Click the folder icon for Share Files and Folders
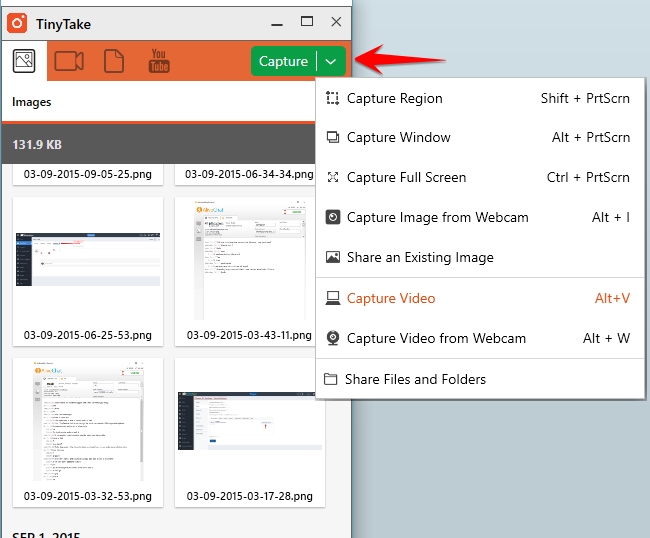The image size is (650, 538). [330, 379]
